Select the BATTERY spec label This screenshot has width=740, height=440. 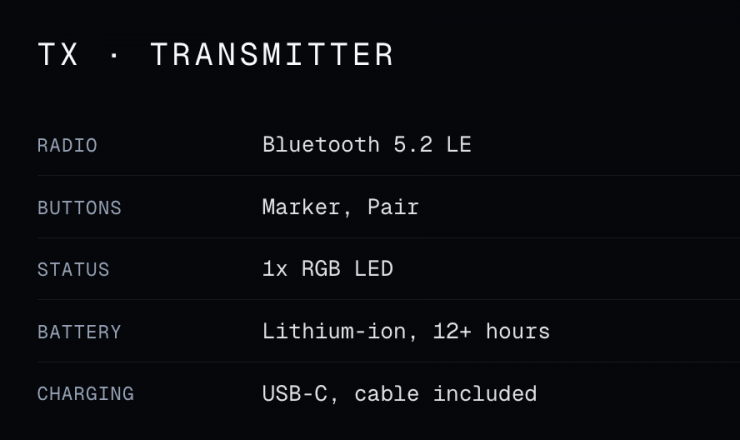click(x=79, y=332)
